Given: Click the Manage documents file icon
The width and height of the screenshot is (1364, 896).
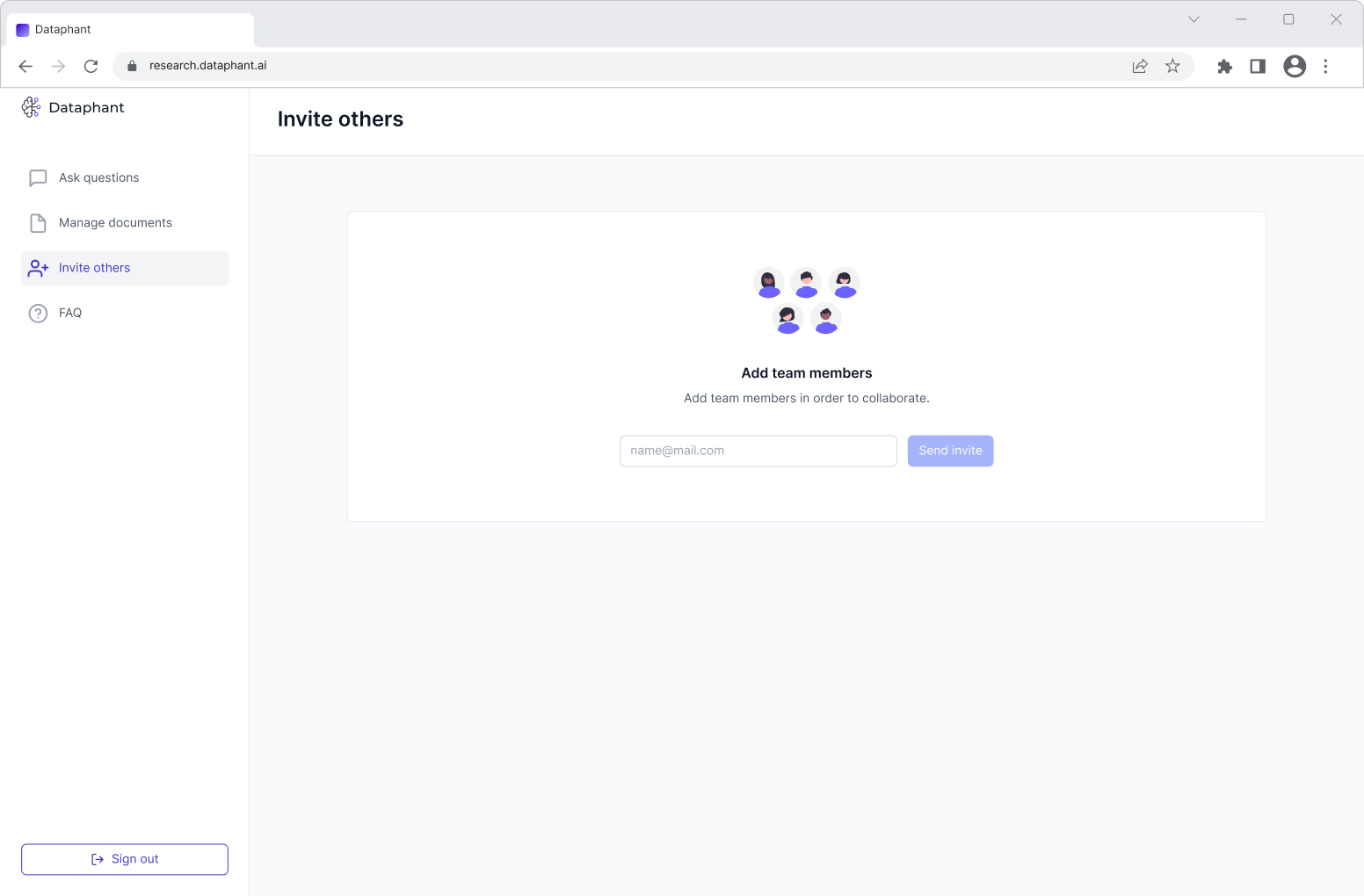Looking at the screenshot, I should tap(37, 222).
